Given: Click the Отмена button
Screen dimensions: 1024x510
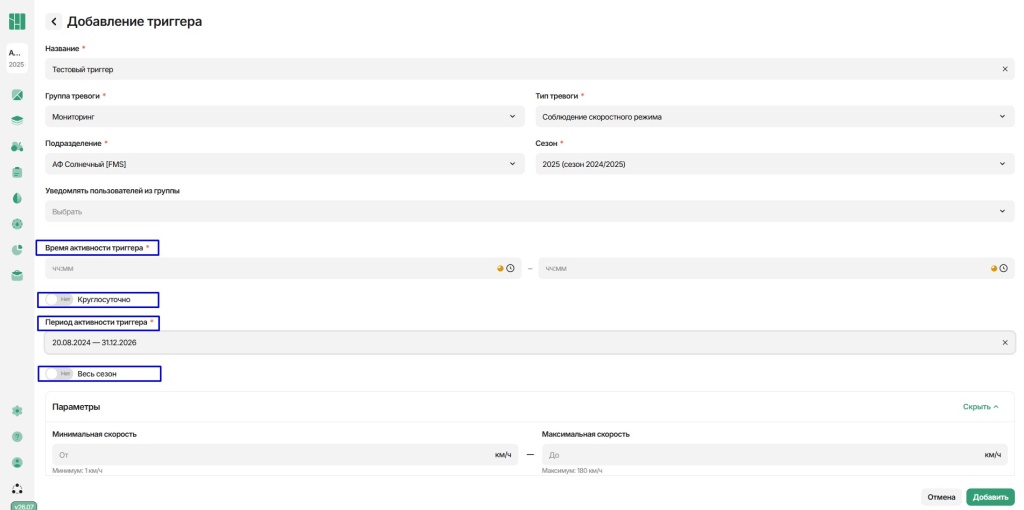Looking at the screenshot, I should pyautogui.click(x=942, y=497).
